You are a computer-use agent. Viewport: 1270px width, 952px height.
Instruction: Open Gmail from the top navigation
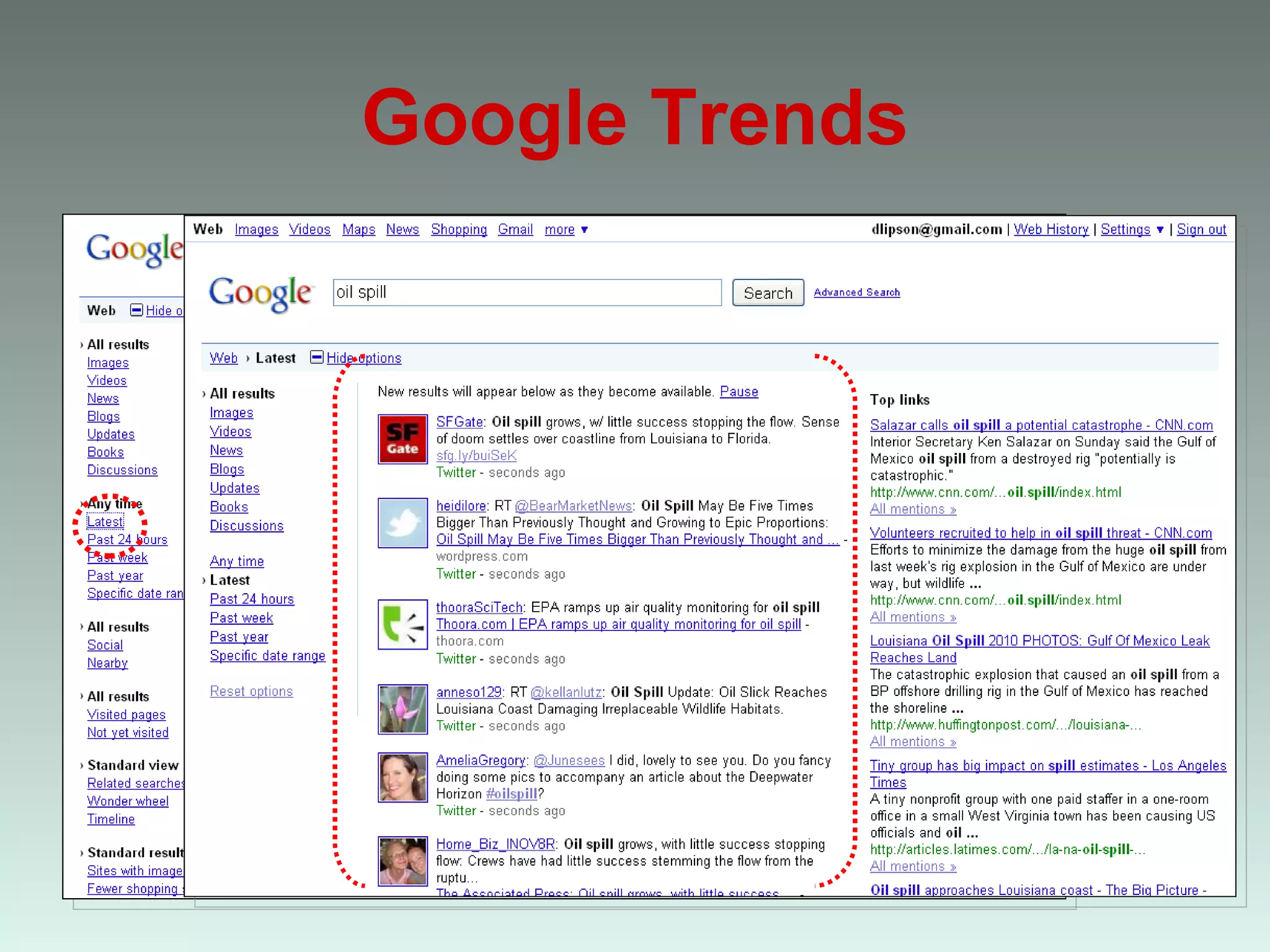pyautogui.click(x=515, y=230)
